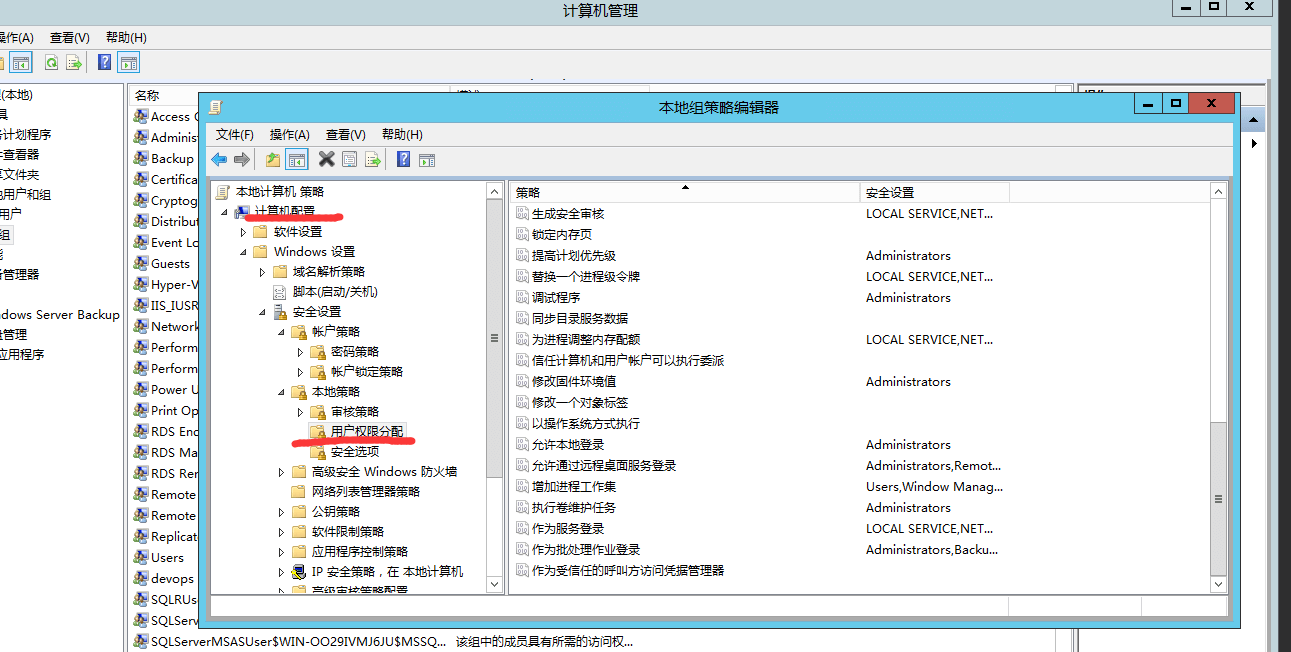Expand the 高级安全 Windows 防火墙 node
1291x652 pixels.
coord(281,472)
